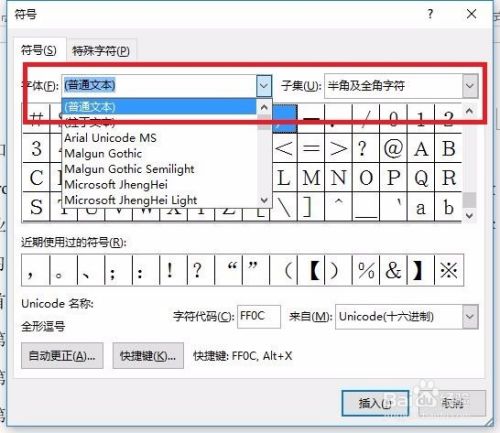
Task: Pick the recently used ampersand
Action: coord(393,270)
